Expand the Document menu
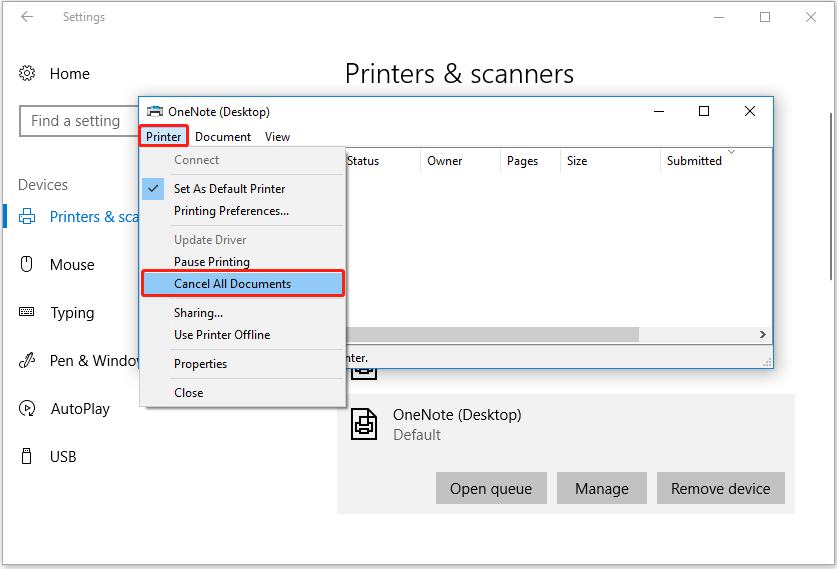The image size is (837, 569). pos(223,137)
